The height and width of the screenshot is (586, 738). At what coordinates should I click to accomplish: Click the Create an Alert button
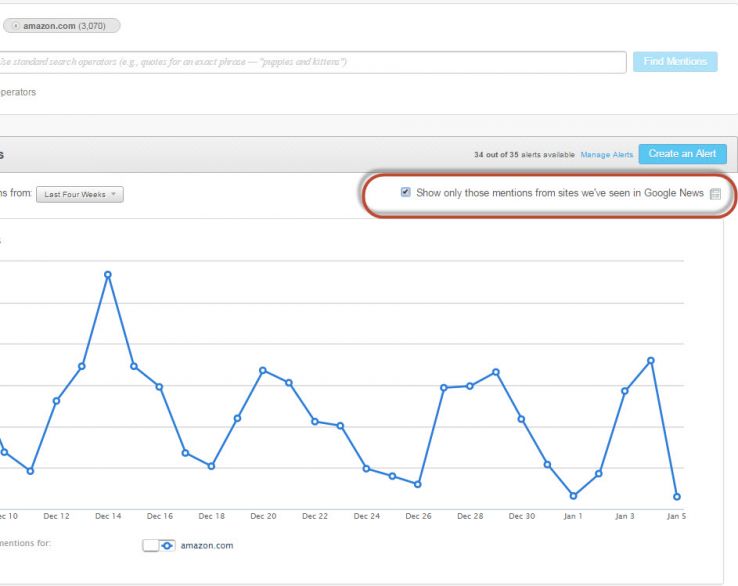click(682, 154)
